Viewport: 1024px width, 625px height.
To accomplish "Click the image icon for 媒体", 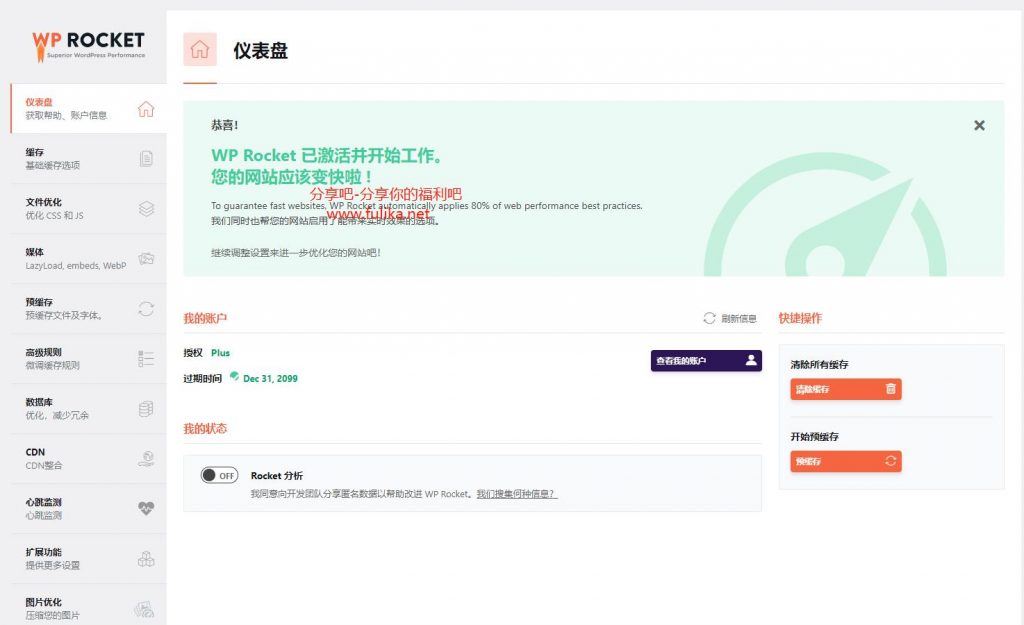I will (x=146, y=259).
